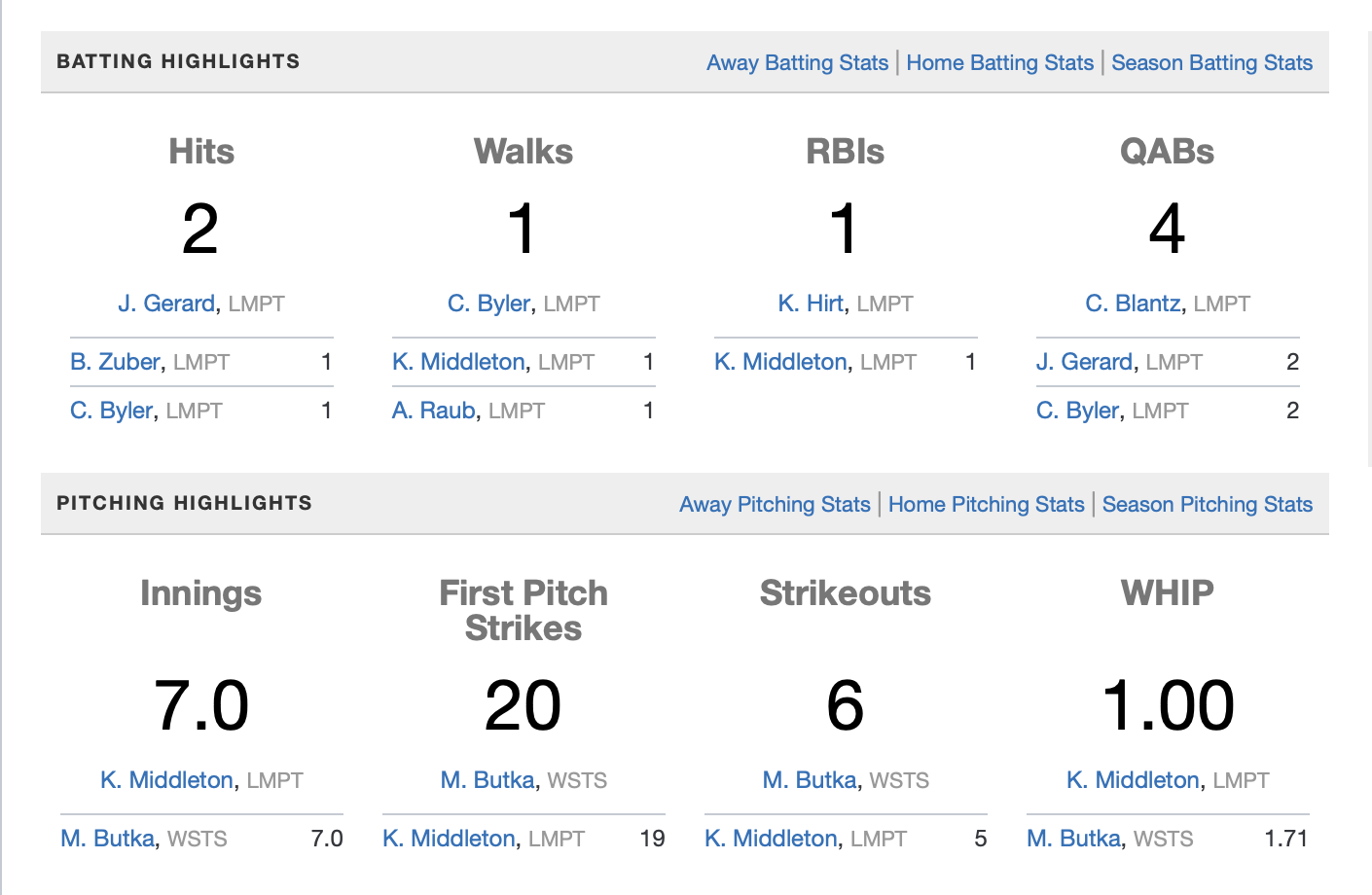1372x895 pixels.
Task: Click M. Butka under First Pitch Strikes
Action: pyautogui.click(x=487, y=780)
